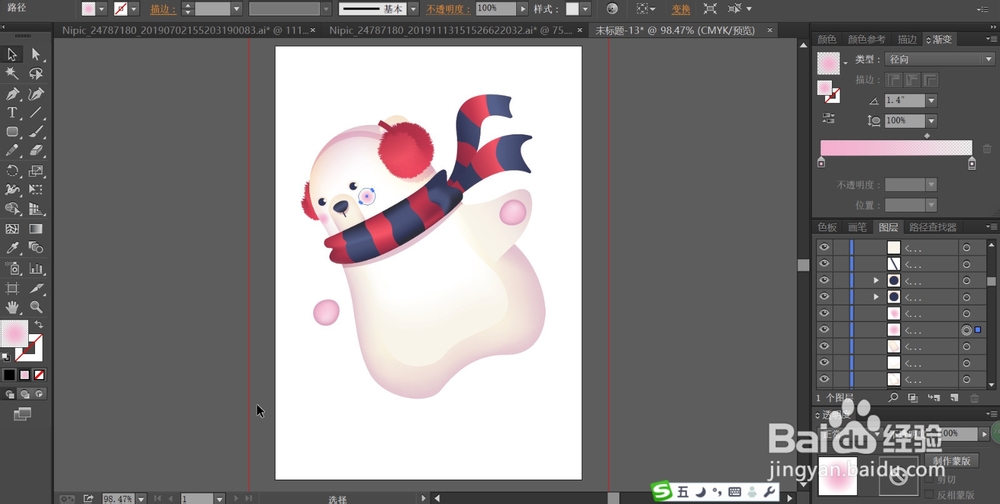
Task: Click the swap fill and stroke arrows
Action: (x=39, y=325)
